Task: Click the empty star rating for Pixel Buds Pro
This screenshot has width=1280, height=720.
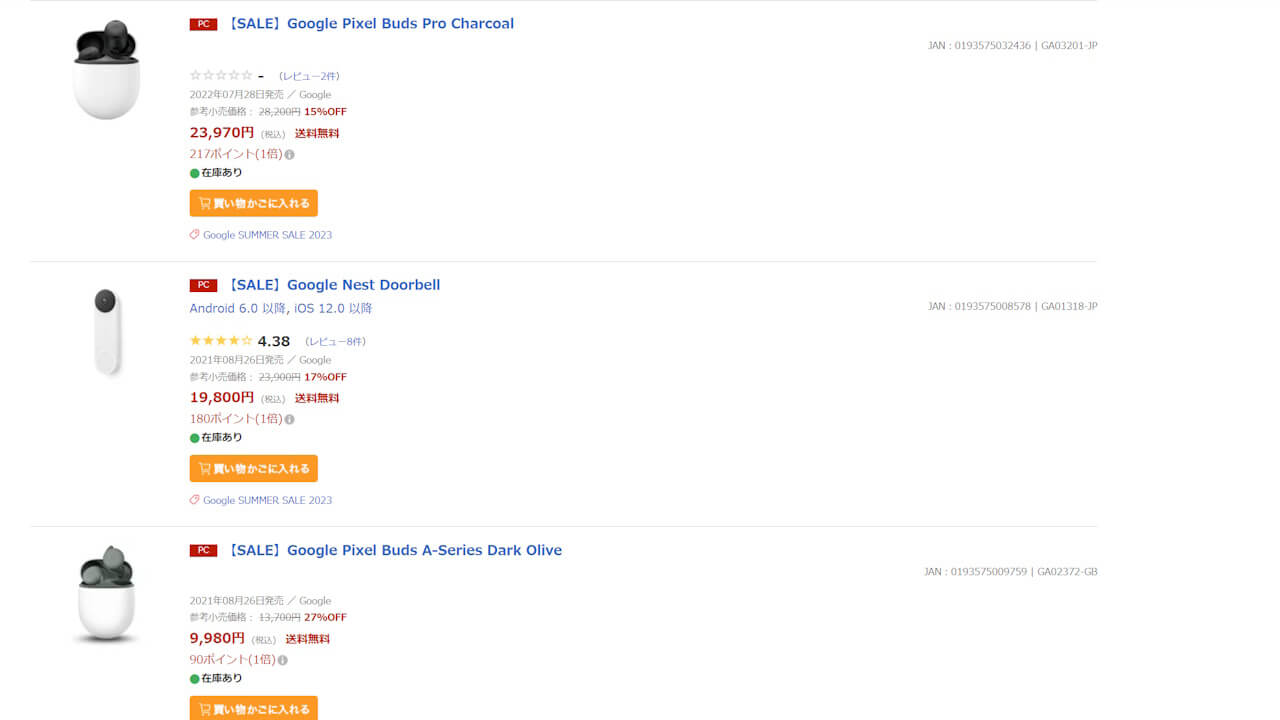Action: pos(221,76)
